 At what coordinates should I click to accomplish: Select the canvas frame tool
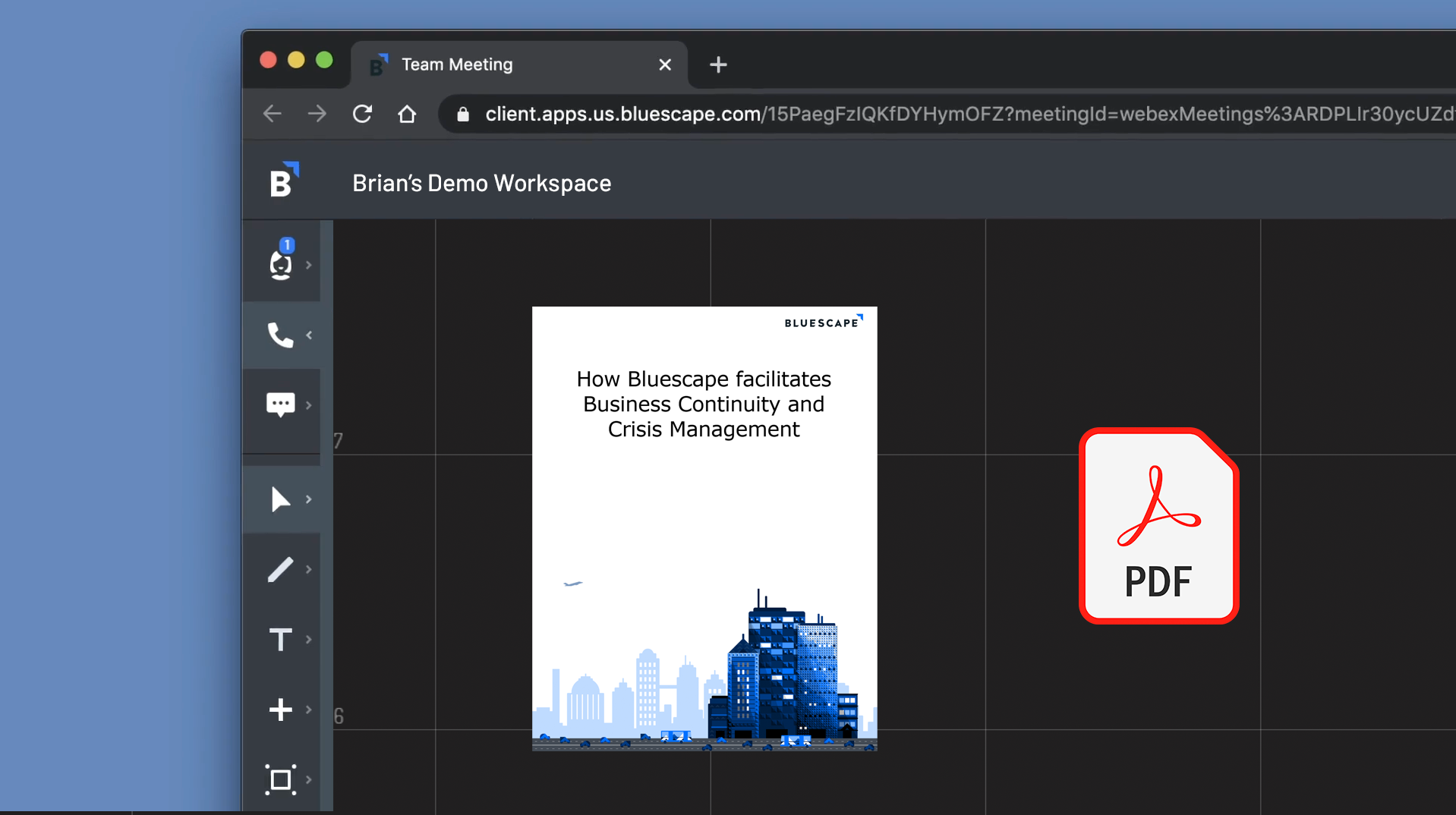pos(280,779)
